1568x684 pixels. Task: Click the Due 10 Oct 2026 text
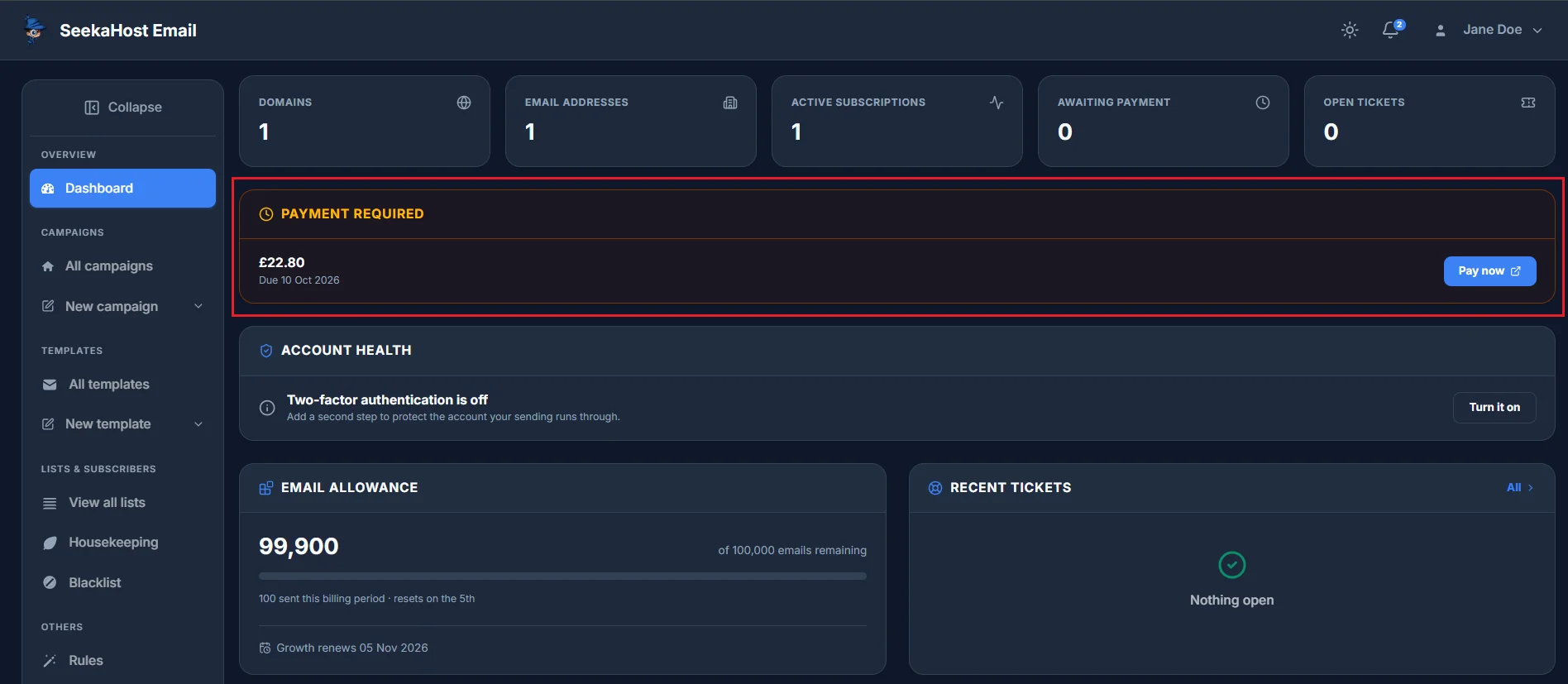299,280
